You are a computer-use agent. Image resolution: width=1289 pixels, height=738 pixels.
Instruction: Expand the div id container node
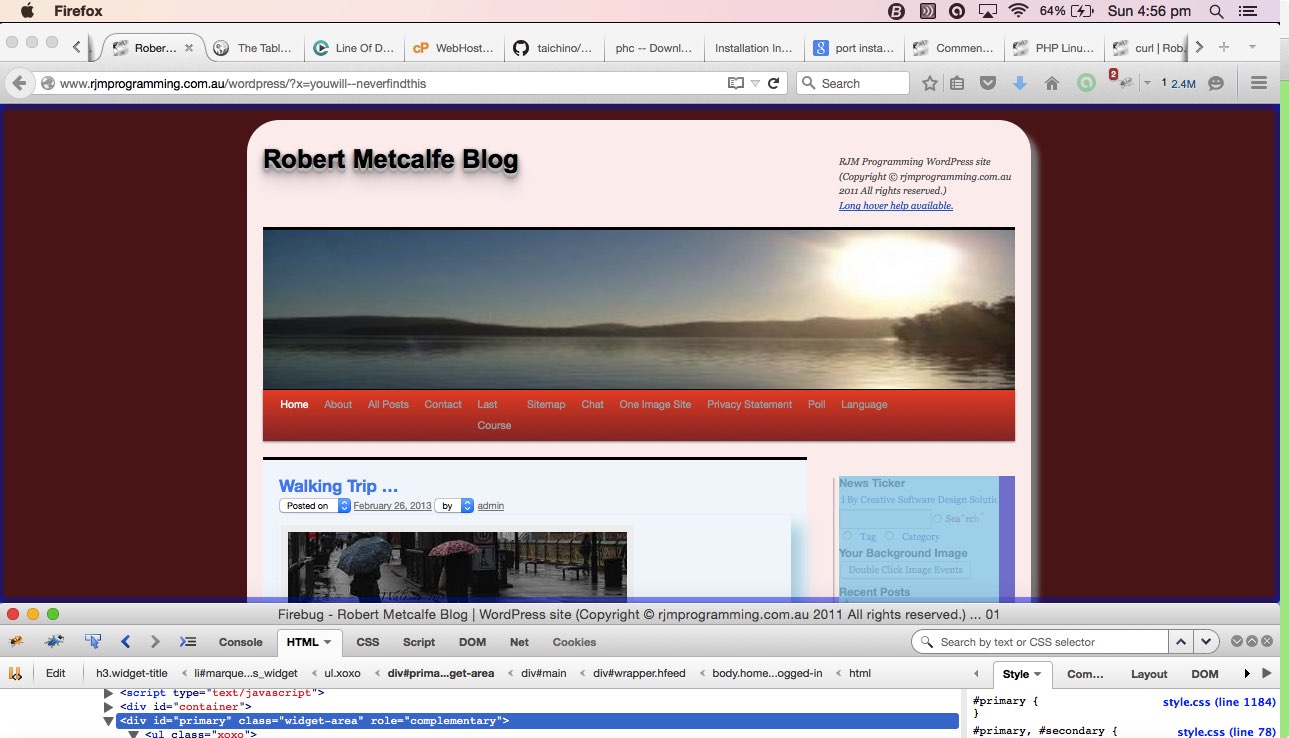109,707
